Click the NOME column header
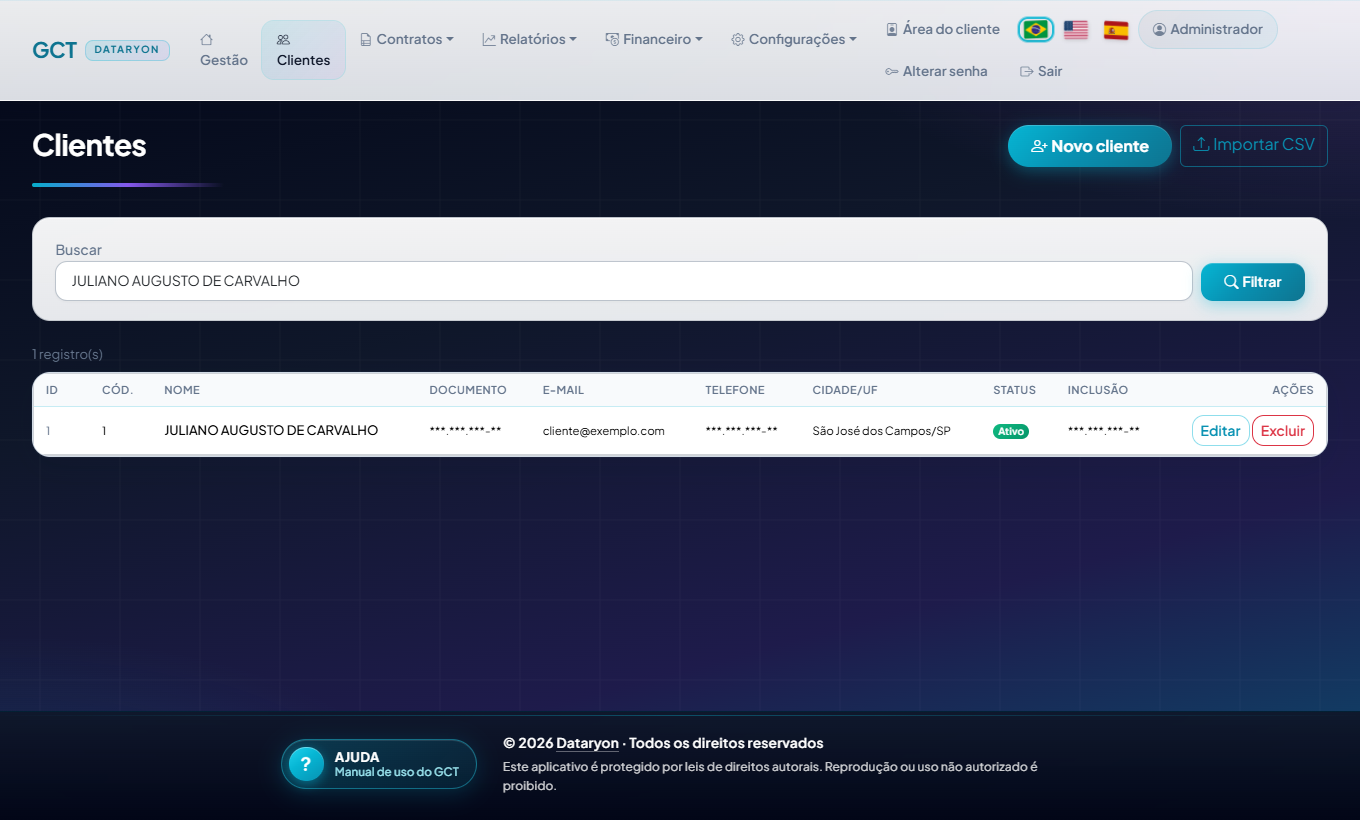Image resolution: width=1360 pixels, height=820 pixels. pos(182,390)
